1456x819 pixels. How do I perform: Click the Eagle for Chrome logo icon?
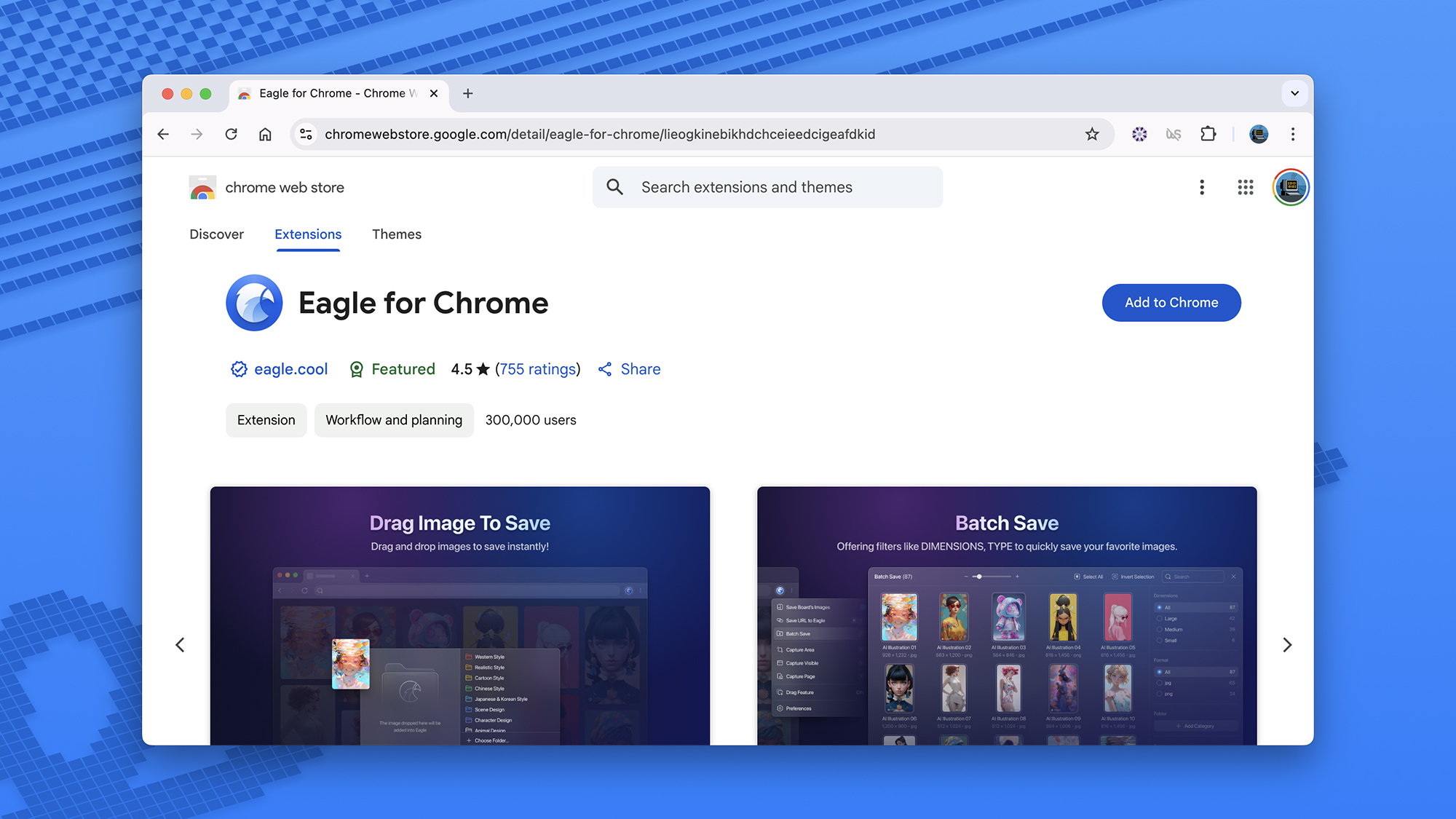tap(254, 303)
